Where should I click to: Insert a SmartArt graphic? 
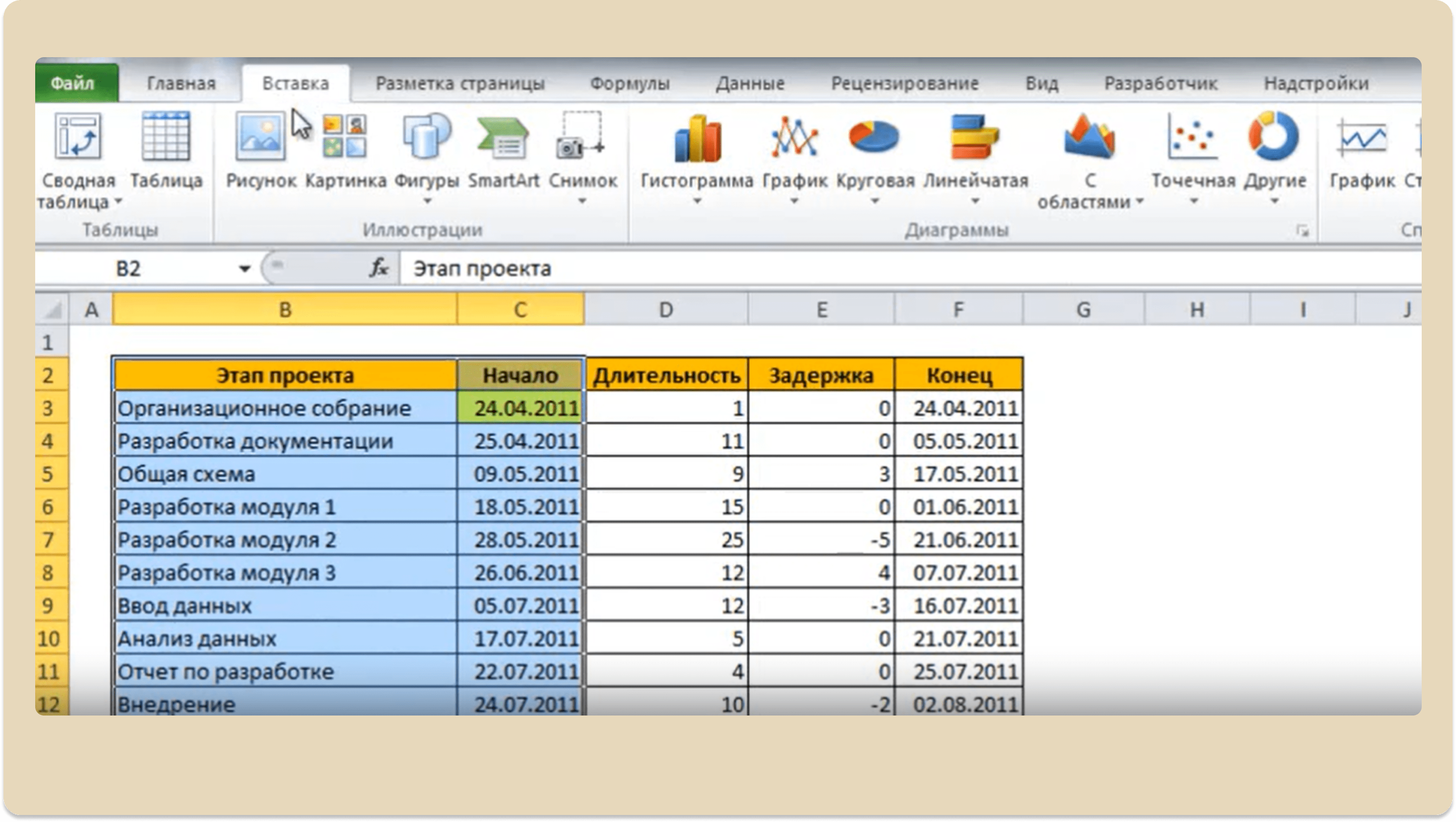[503, 137]
